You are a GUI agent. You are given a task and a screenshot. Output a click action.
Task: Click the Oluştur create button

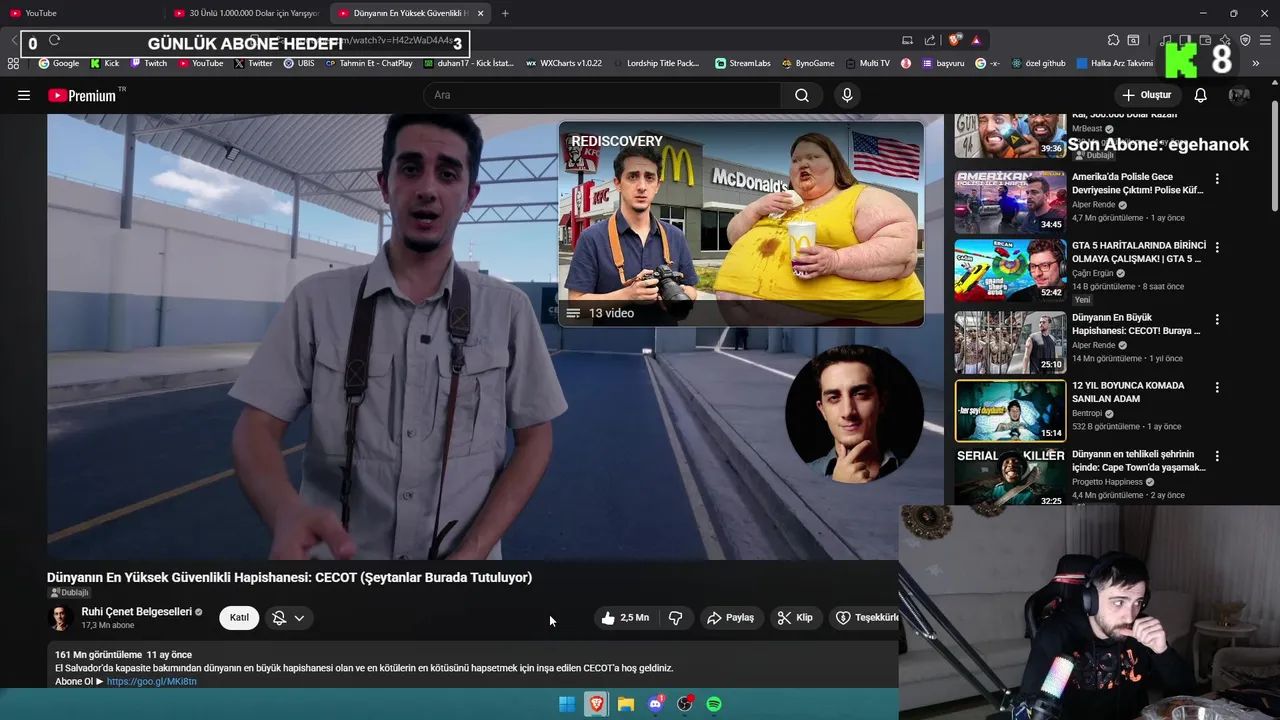[1146, 95]
